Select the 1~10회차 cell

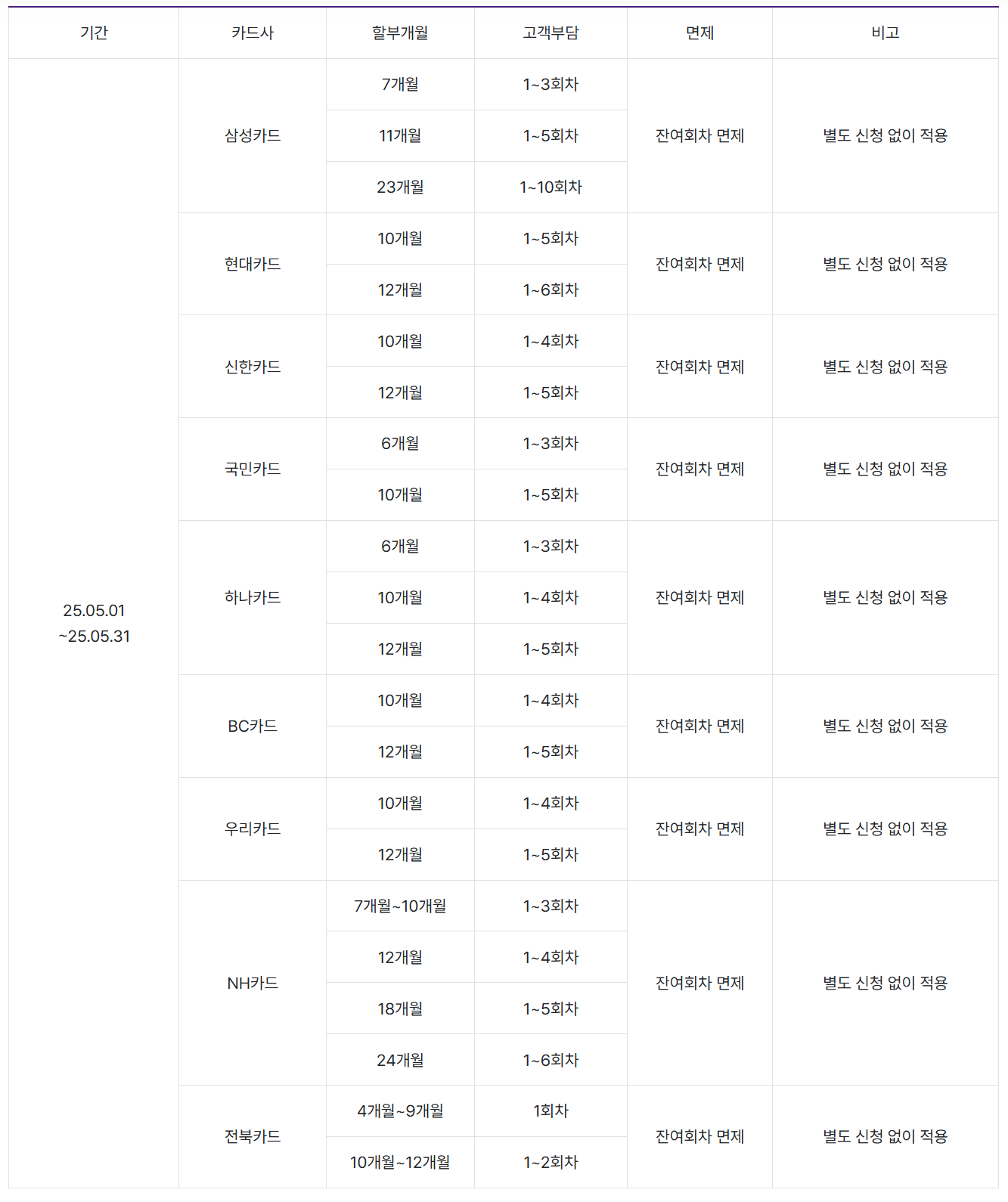[551, 187]
